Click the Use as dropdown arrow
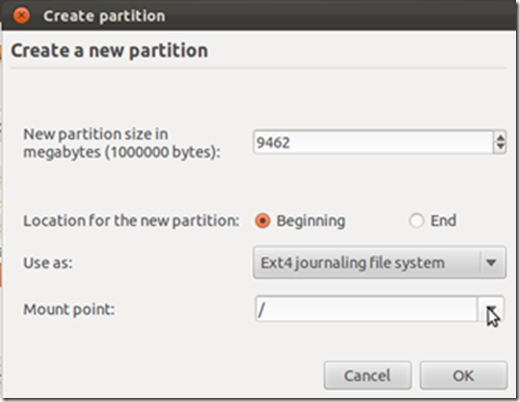Screen dimensions: 520x402 491,263
